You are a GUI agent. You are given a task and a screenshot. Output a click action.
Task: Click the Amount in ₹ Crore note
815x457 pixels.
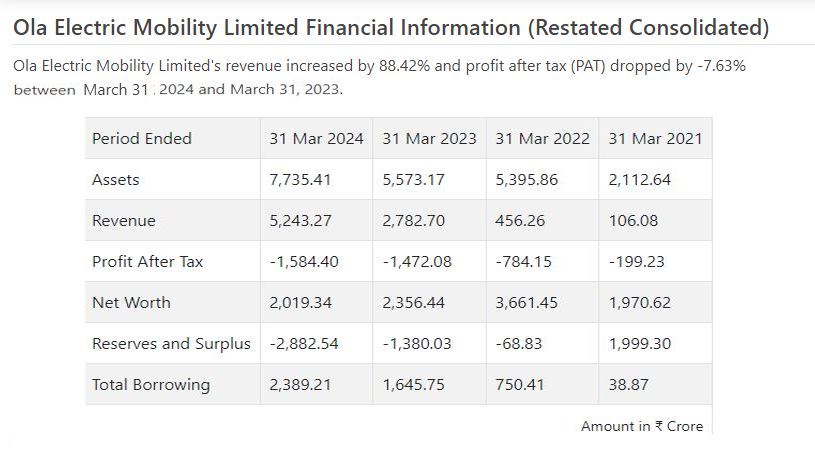[641, 426]
